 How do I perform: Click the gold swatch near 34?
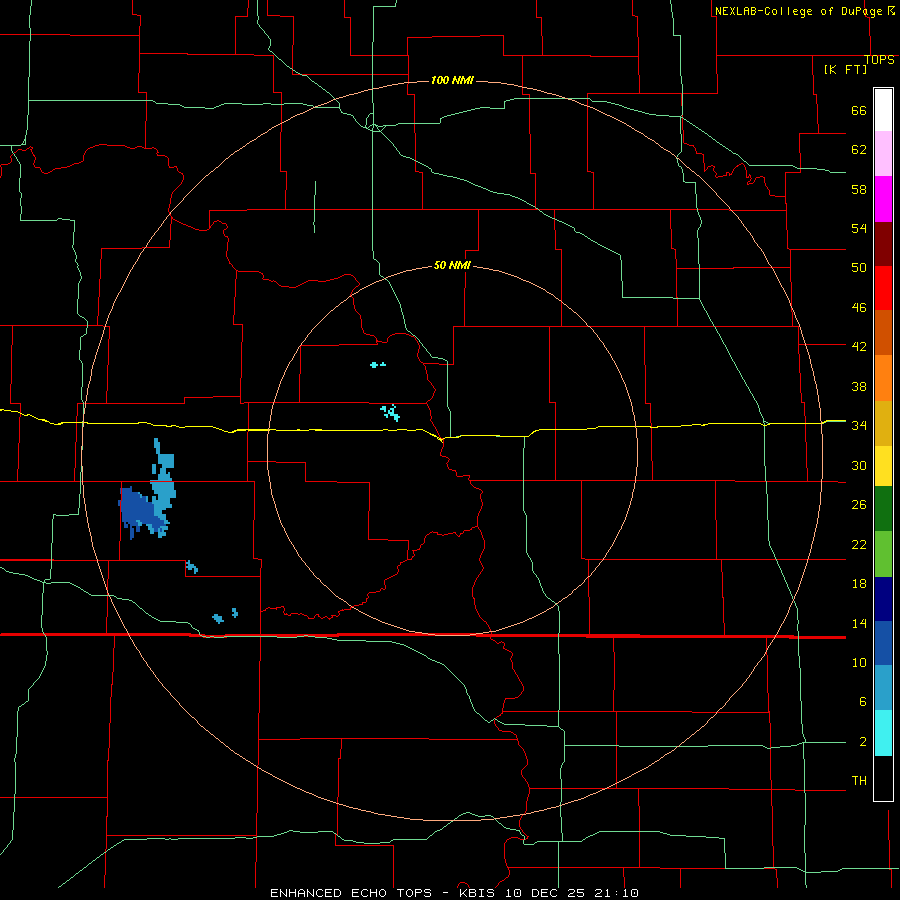[883, 423]
